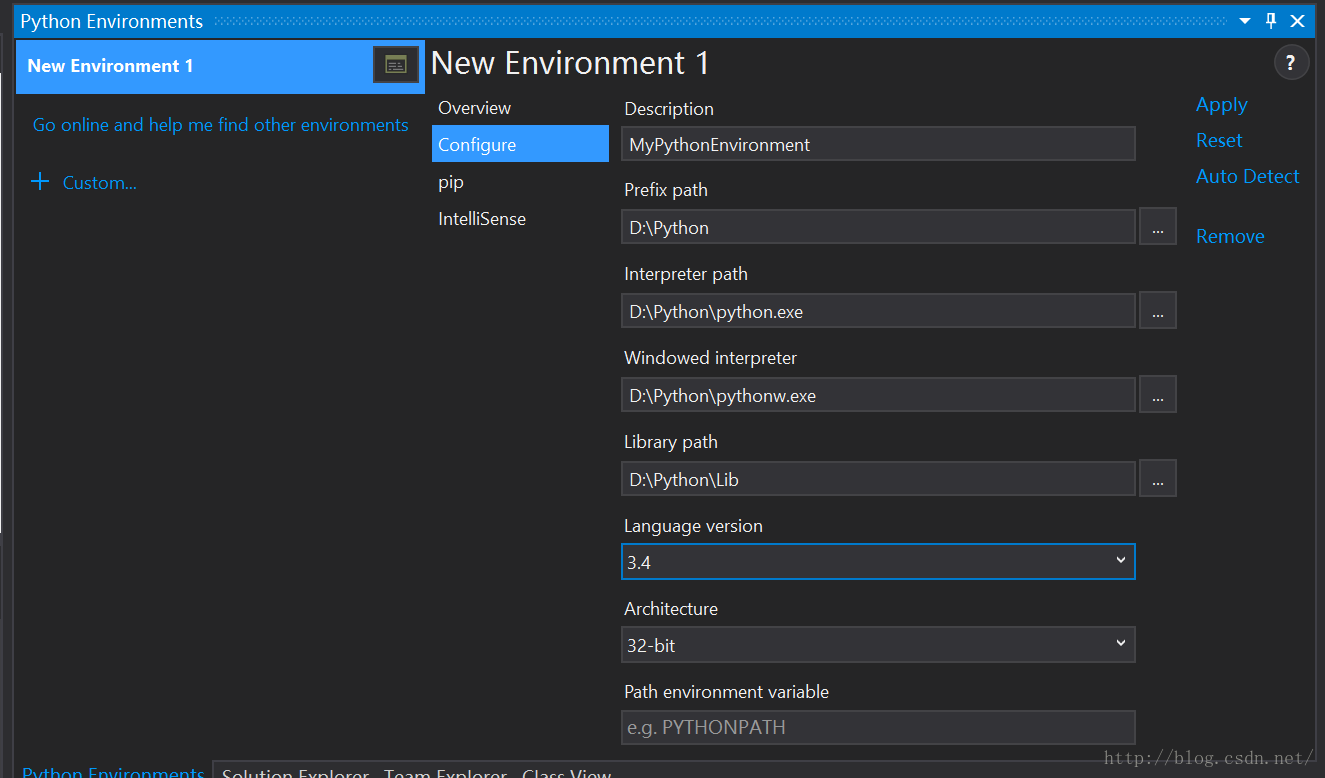1325x778 pixels.
Task: Reset the environment configuration
Action: [1219, 140]
